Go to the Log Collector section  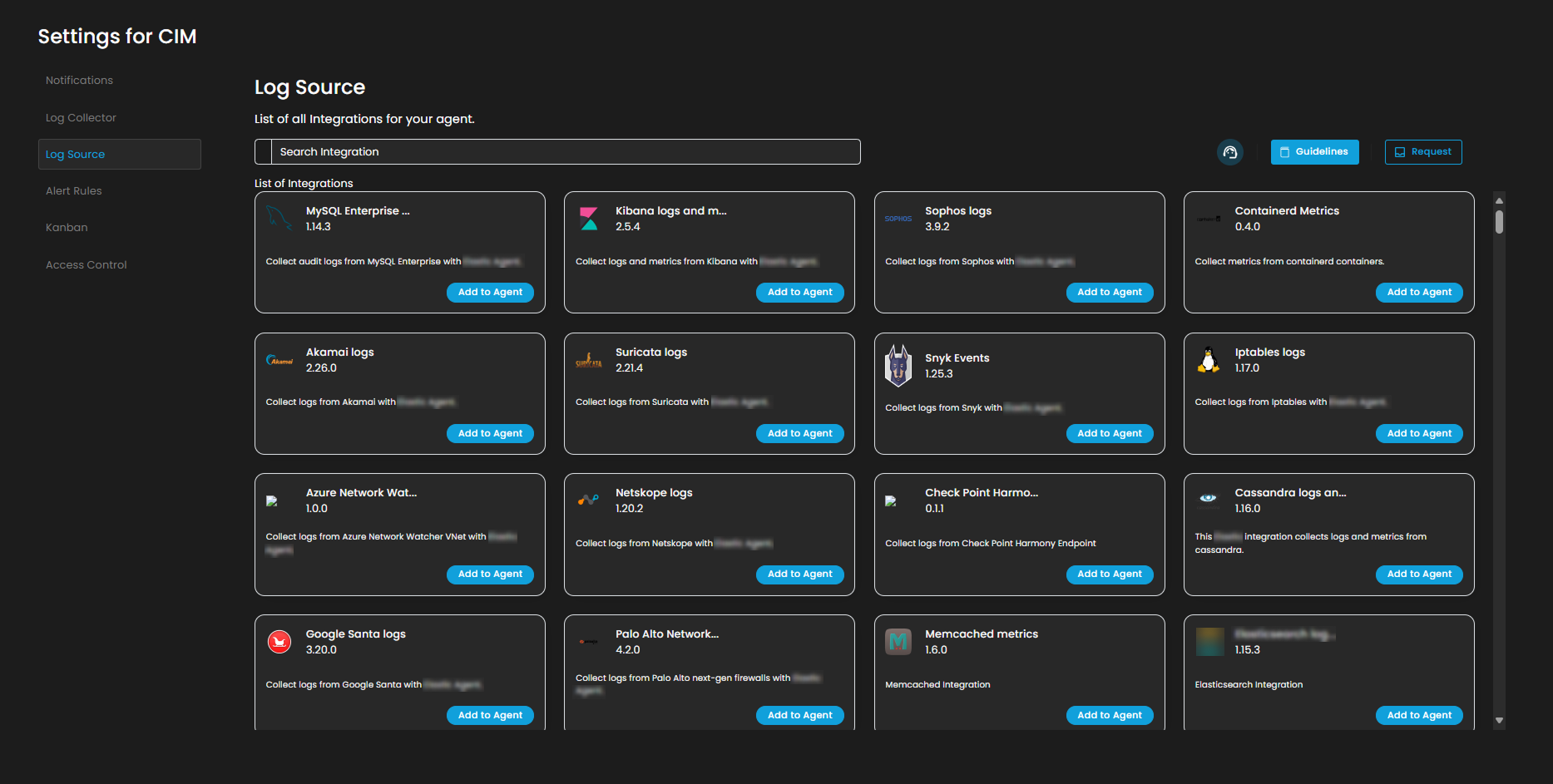[x=81, y=118]
